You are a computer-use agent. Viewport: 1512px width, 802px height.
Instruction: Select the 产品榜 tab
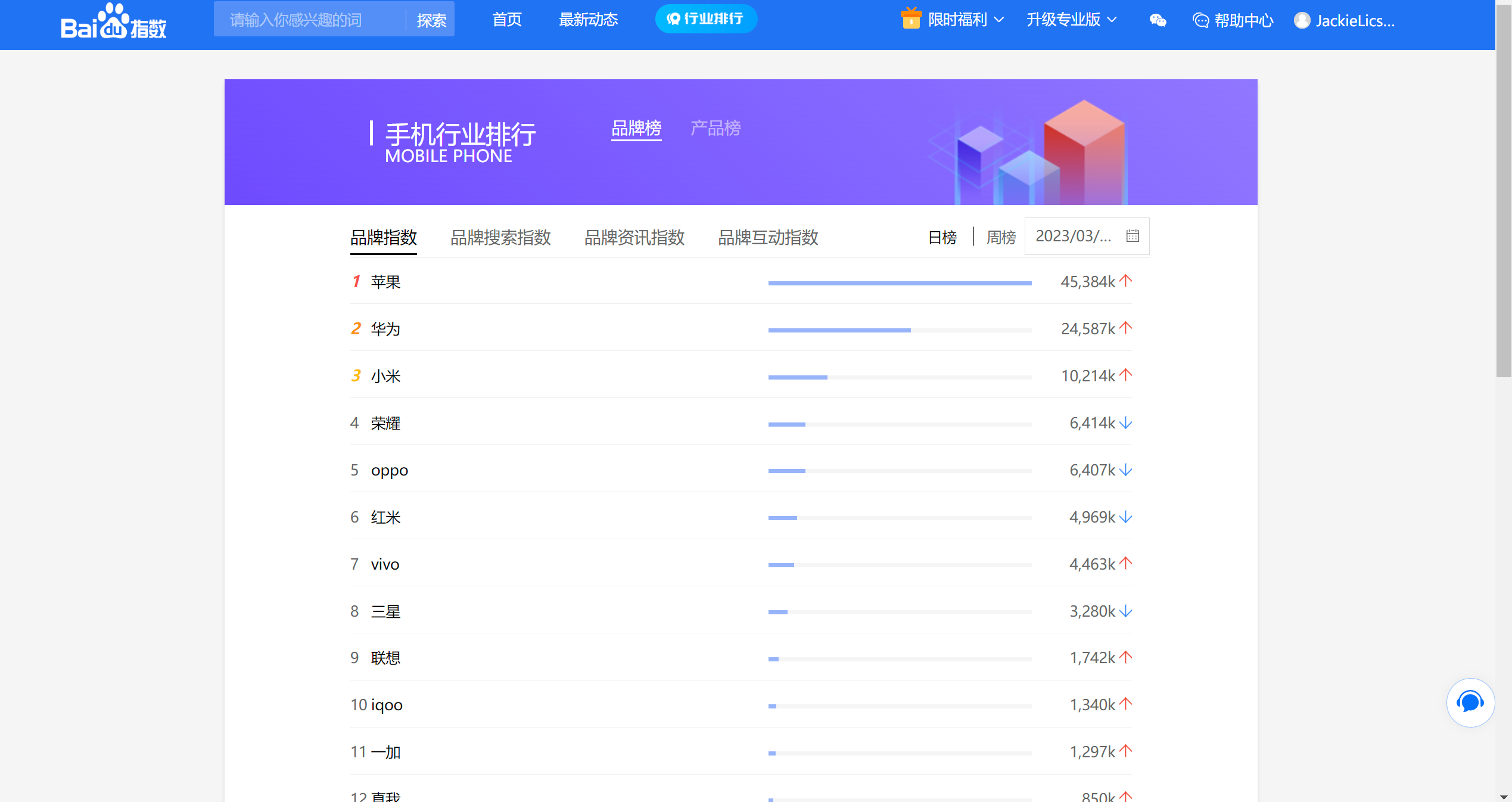(715, 128)
